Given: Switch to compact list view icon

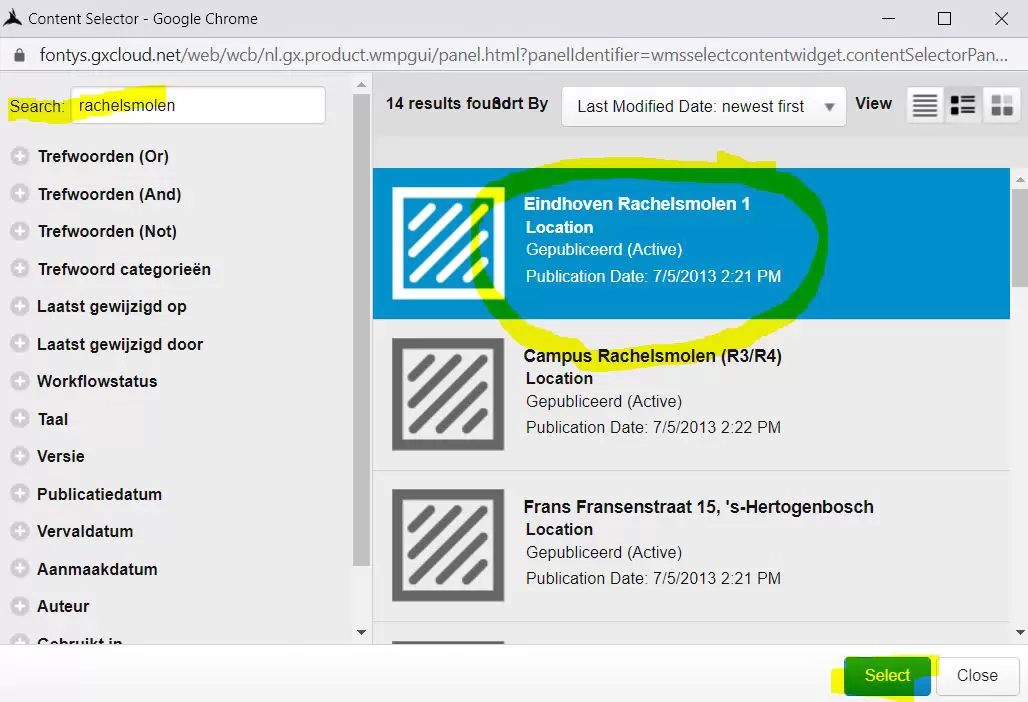Looking at the screenshot, I should coord(925,105).
